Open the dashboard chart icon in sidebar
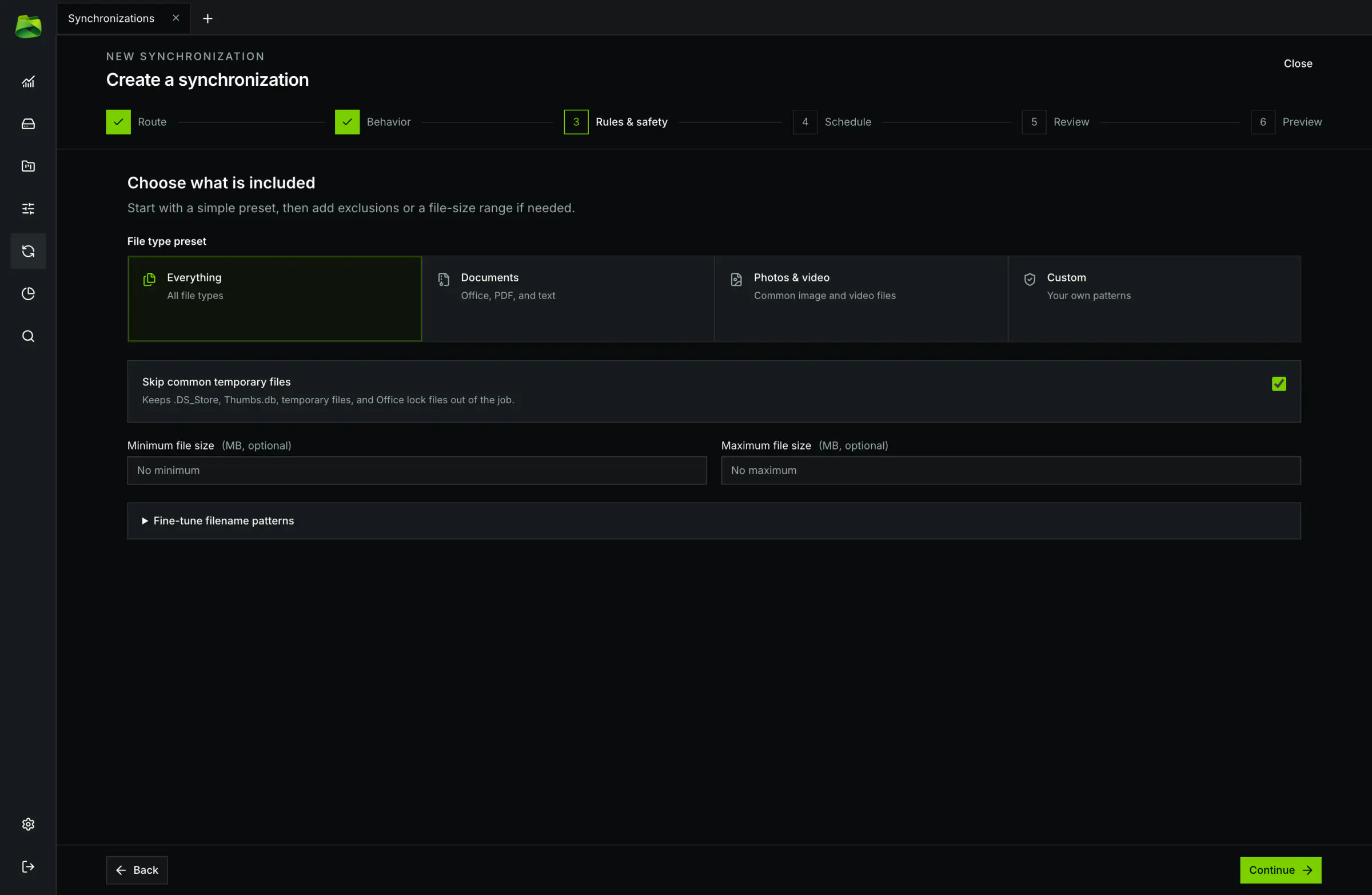The height and width of the screenshot is (895, 1372). coord(28,81)
